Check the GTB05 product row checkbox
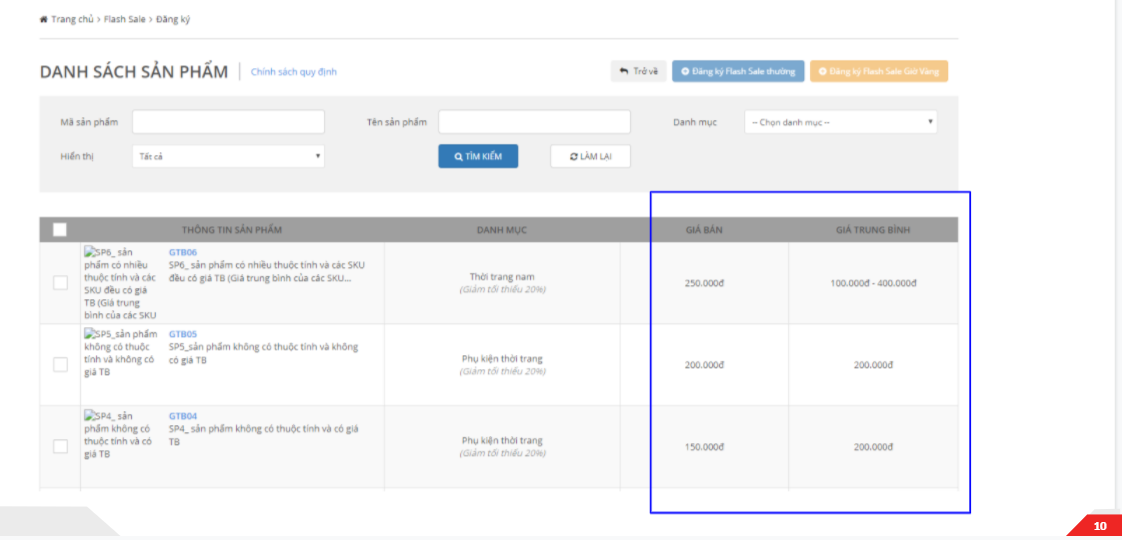The height and width of the screenshot is (540, 1122). (60, 365)
